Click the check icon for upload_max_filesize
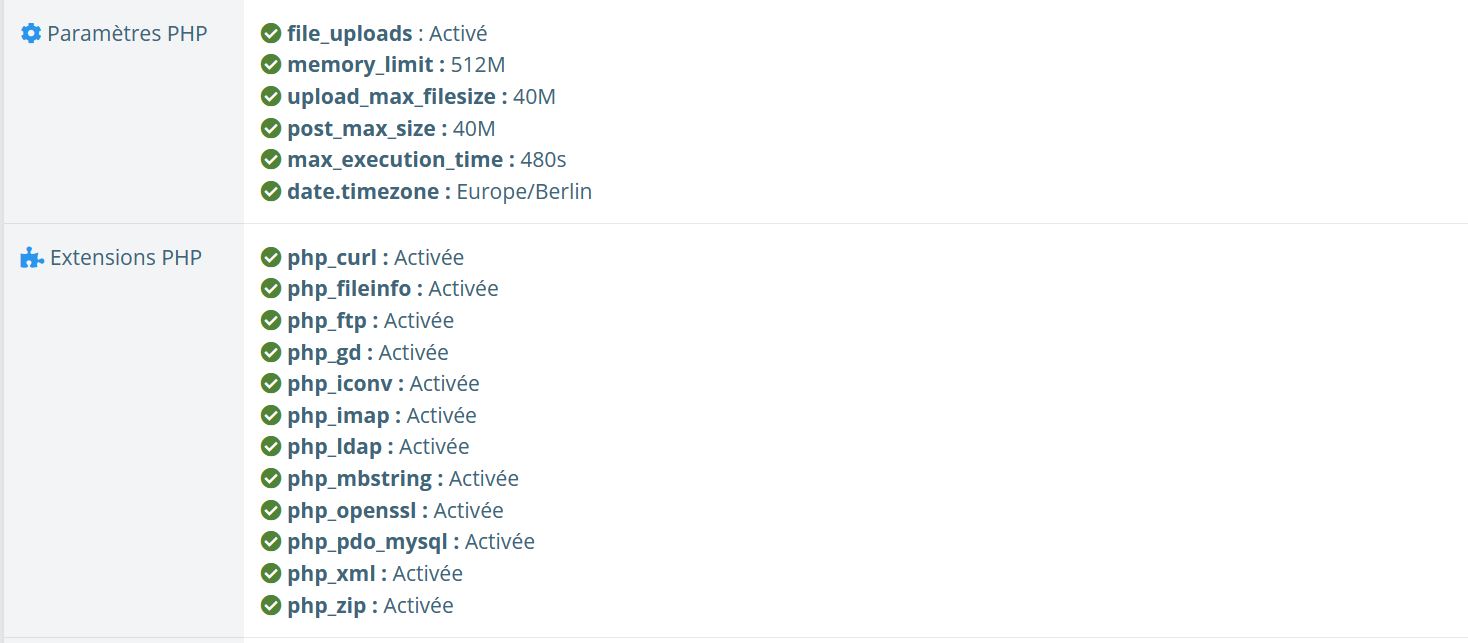 tap(270, 97)
